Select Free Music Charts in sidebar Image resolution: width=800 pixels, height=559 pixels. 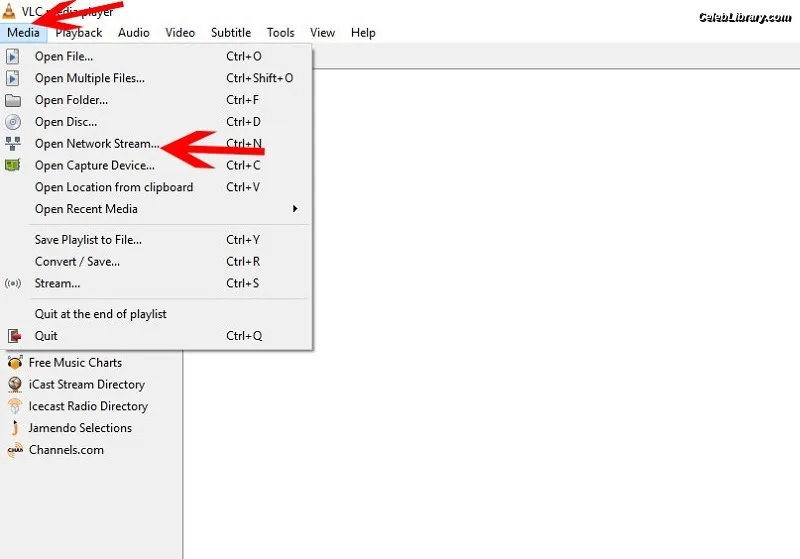click(76, 363)
